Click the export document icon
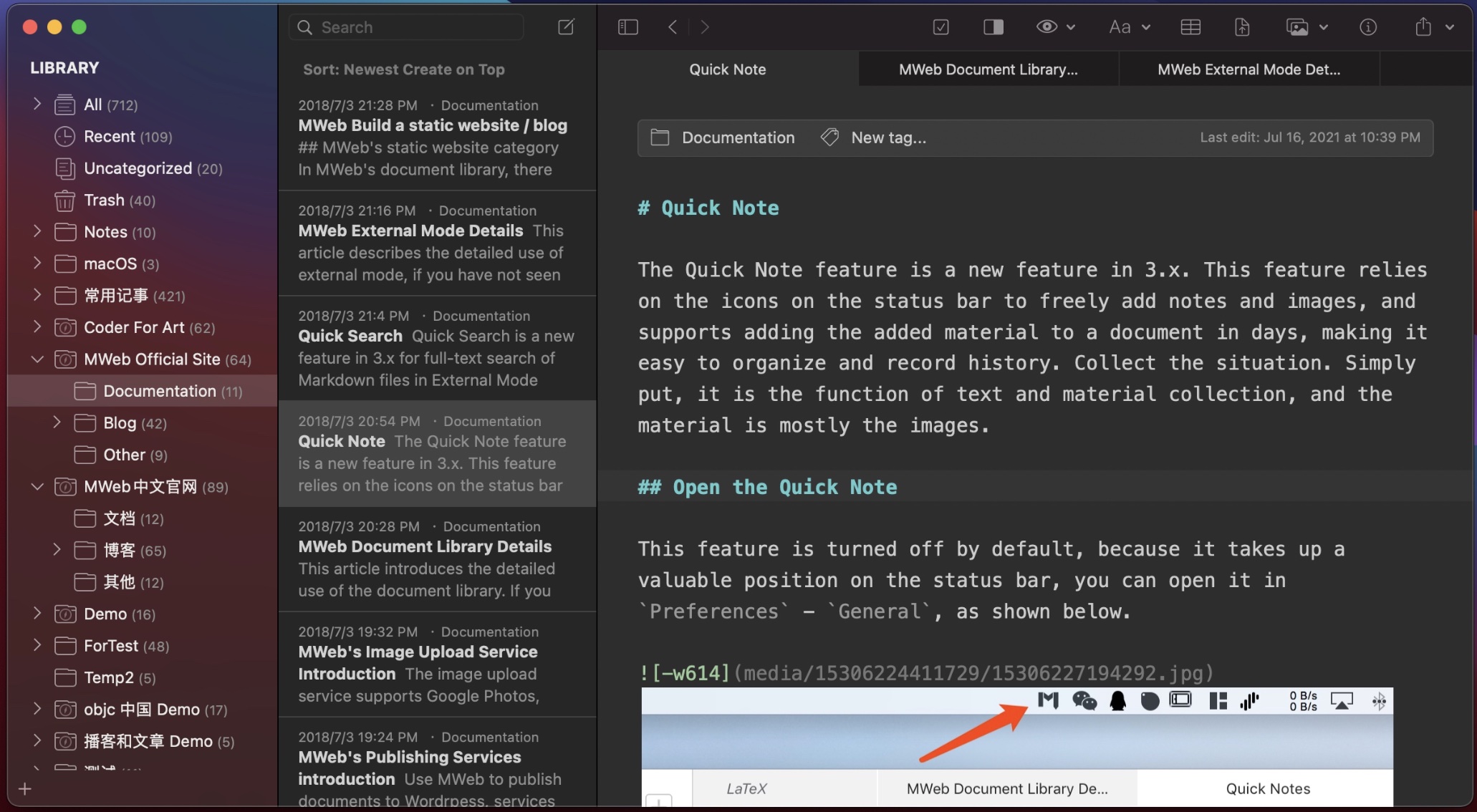Image resolution: width=1477 pixels, height=812 pixels. (1242, 27)
